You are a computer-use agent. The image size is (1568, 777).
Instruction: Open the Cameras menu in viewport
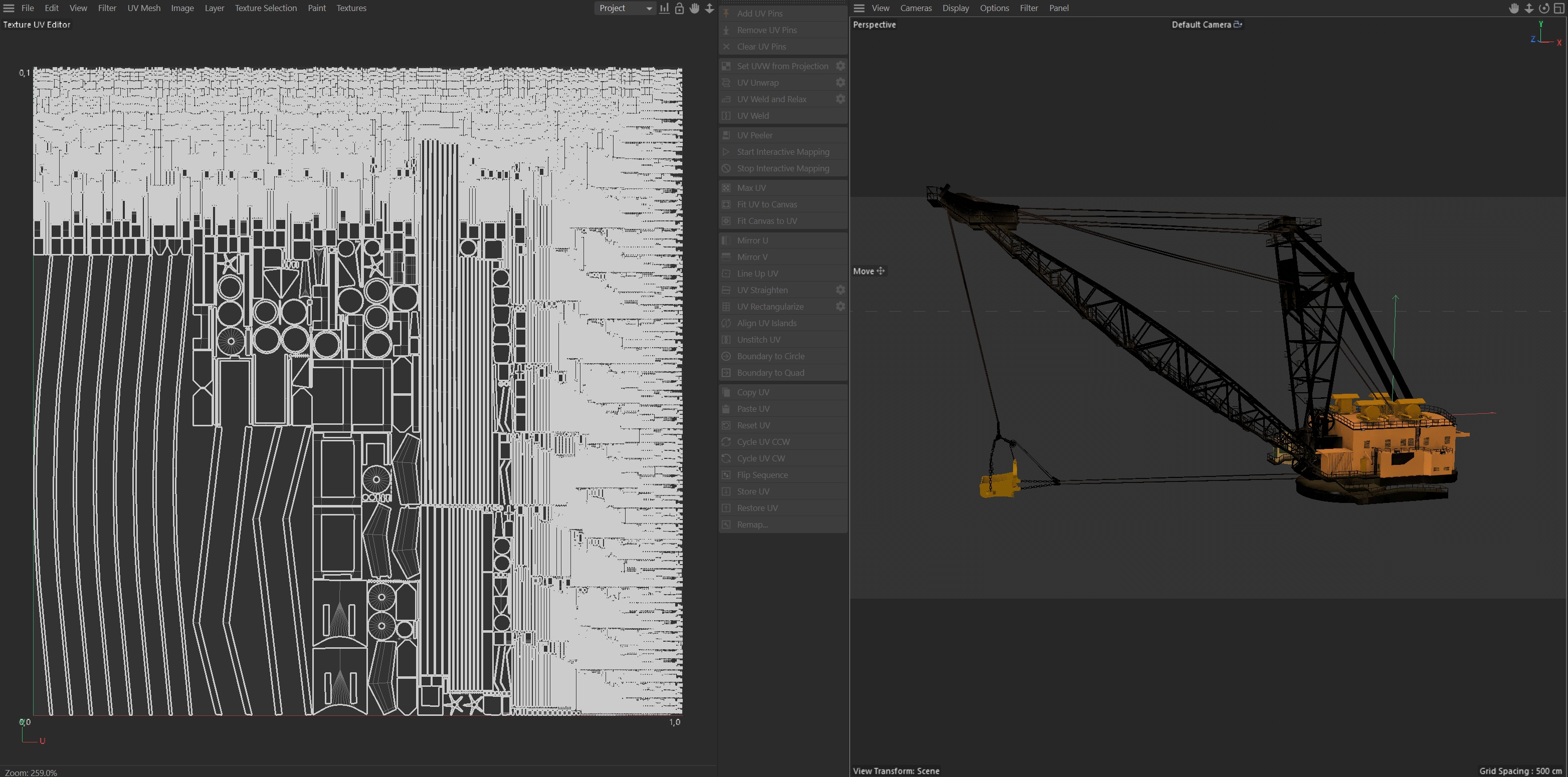[x=915, y=8]
